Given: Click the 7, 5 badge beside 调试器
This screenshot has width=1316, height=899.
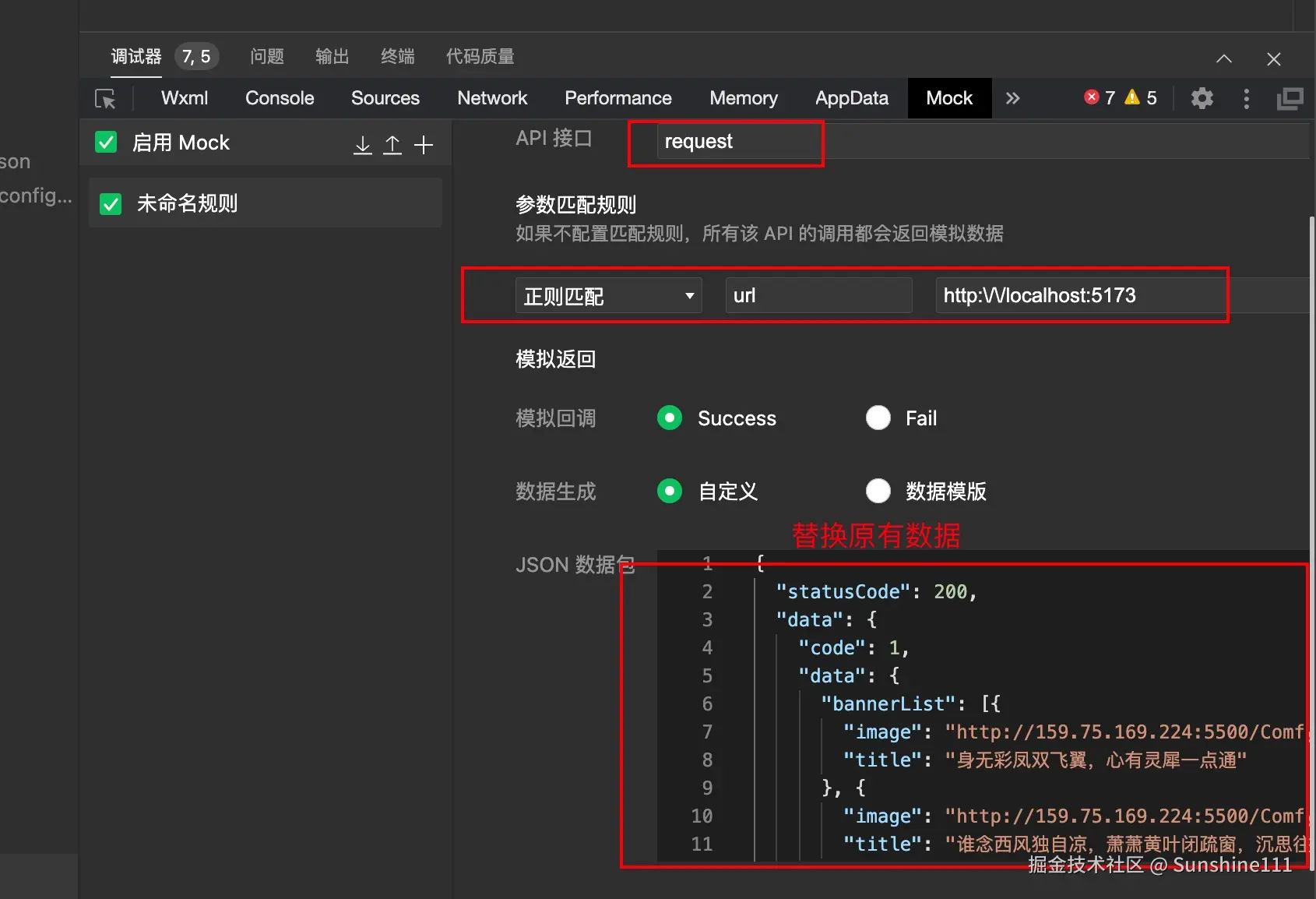Looking at the screenshot, I should click(196, 57).
